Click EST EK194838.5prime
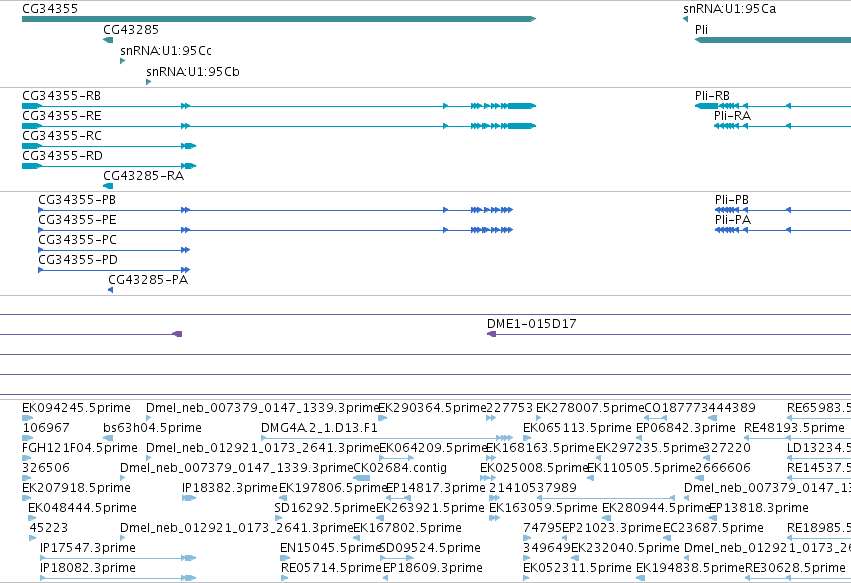Viewport: 851px width, 583px height. click(x=690, y=568)
